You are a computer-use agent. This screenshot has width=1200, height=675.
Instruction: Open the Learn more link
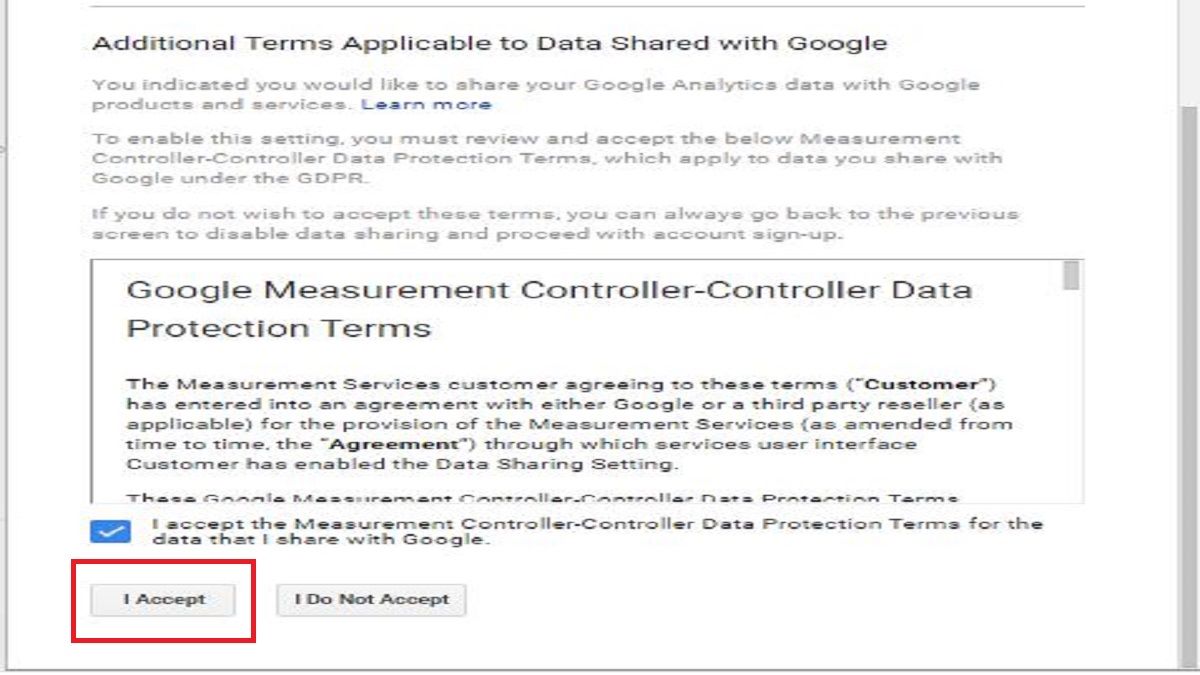(426, 104)
